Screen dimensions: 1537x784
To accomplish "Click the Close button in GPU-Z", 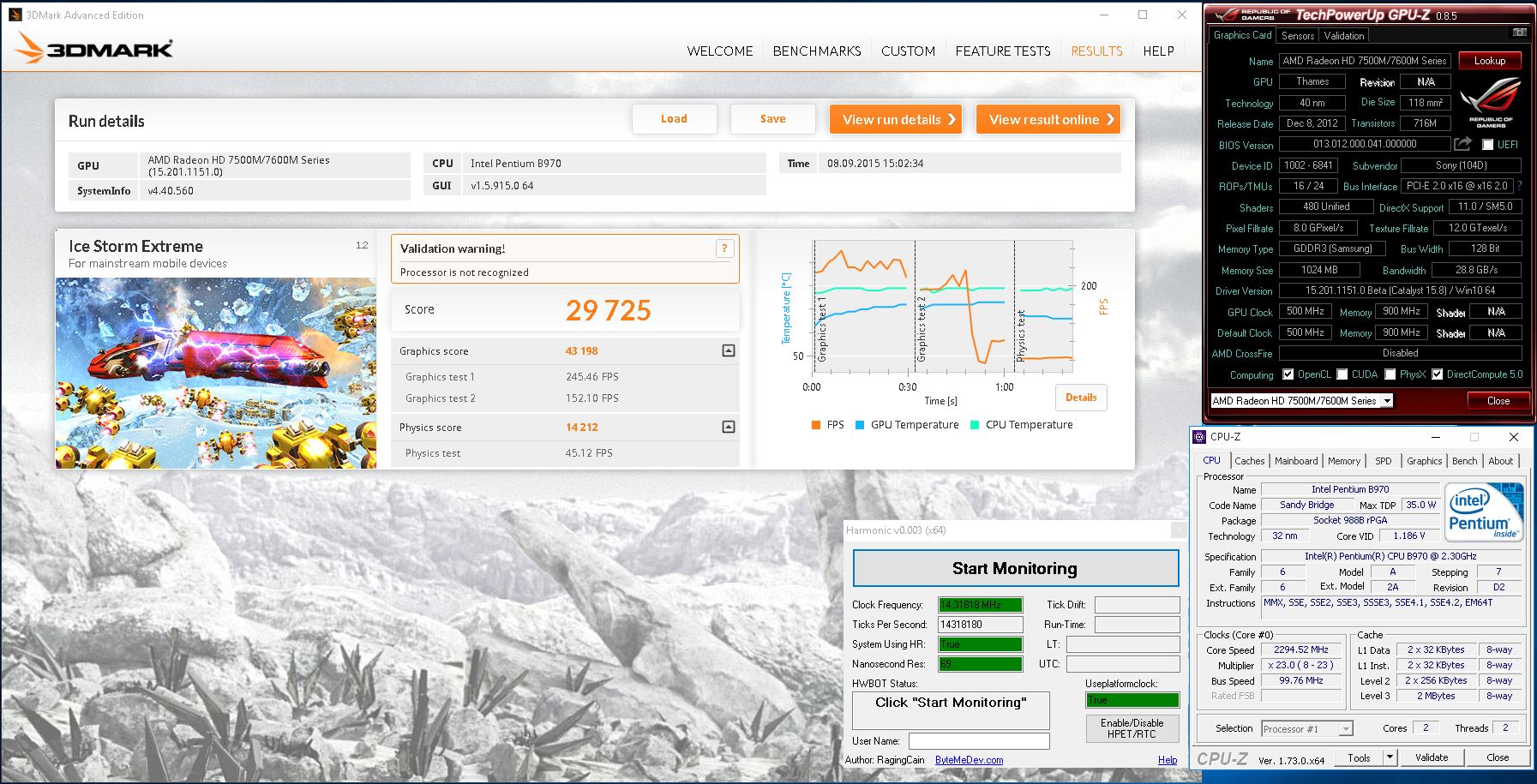I will 1498,400.
